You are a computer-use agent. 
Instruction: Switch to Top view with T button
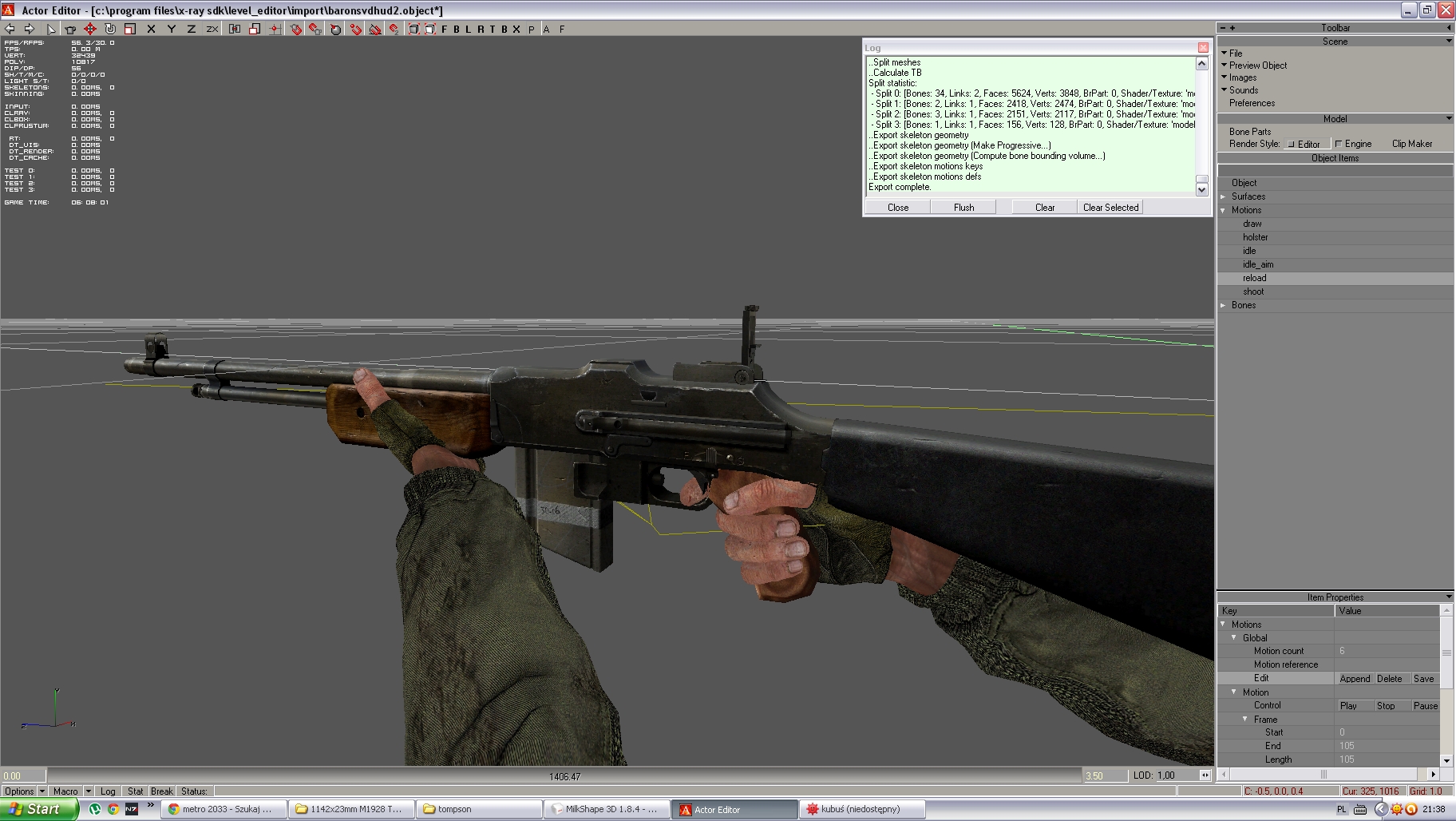493,29
